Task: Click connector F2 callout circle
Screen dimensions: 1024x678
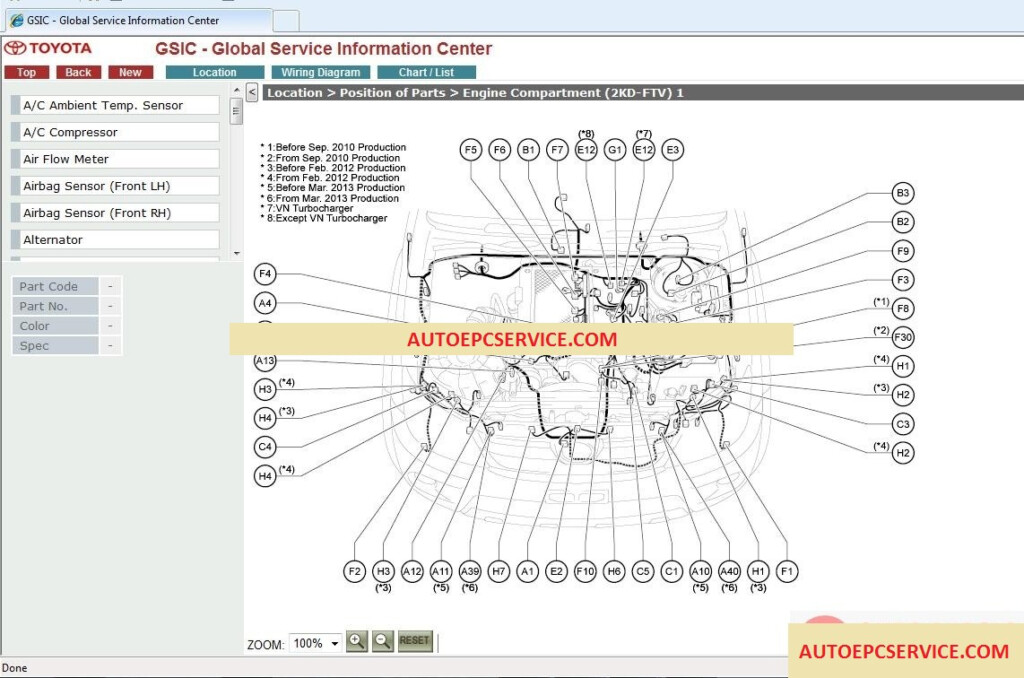Action: click(x=355, y=572)
